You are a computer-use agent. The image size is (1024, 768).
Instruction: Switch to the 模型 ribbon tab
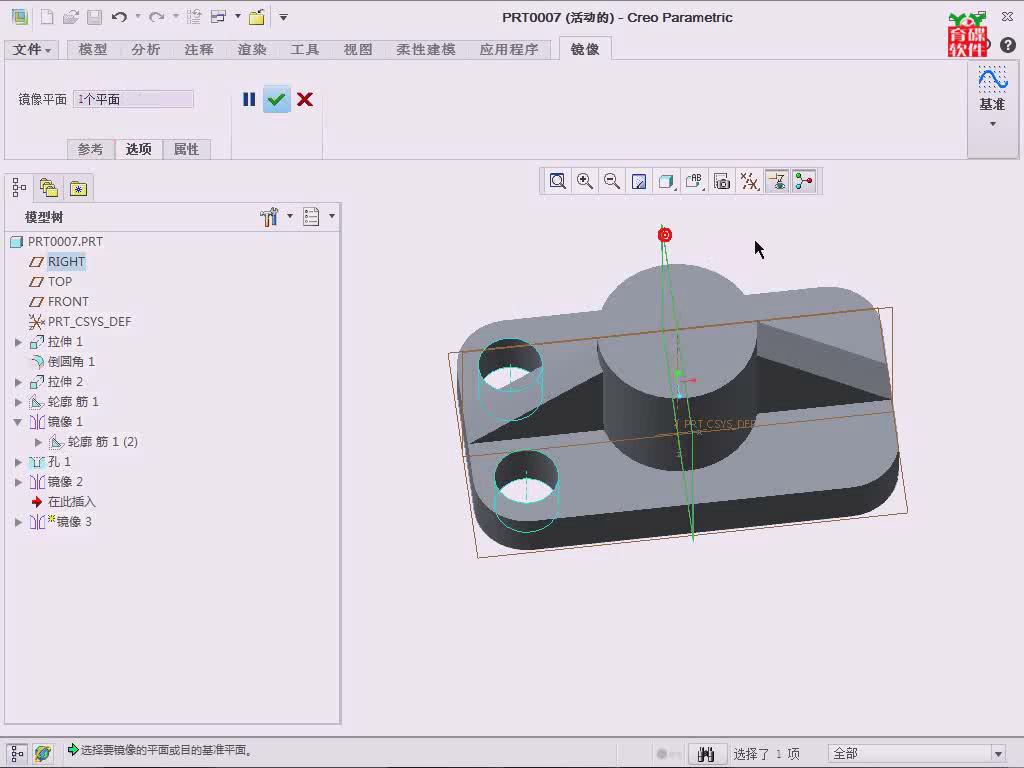[x=93, y=50]
